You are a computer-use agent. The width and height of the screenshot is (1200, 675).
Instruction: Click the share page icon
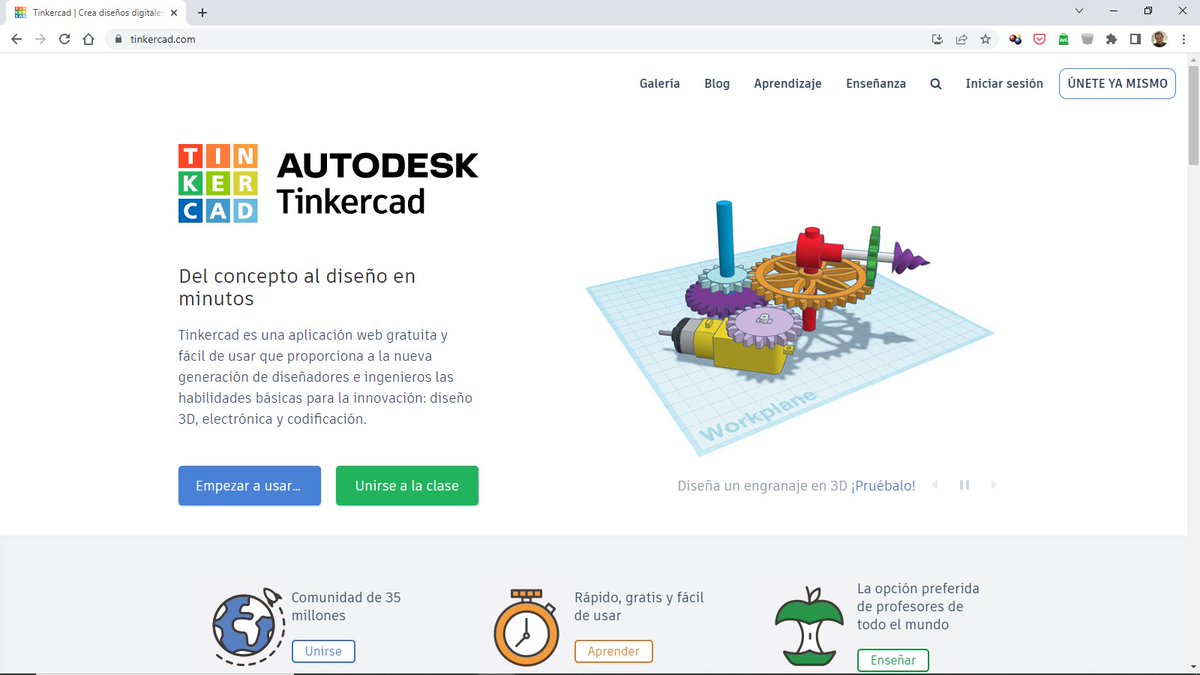click(961, 39)
